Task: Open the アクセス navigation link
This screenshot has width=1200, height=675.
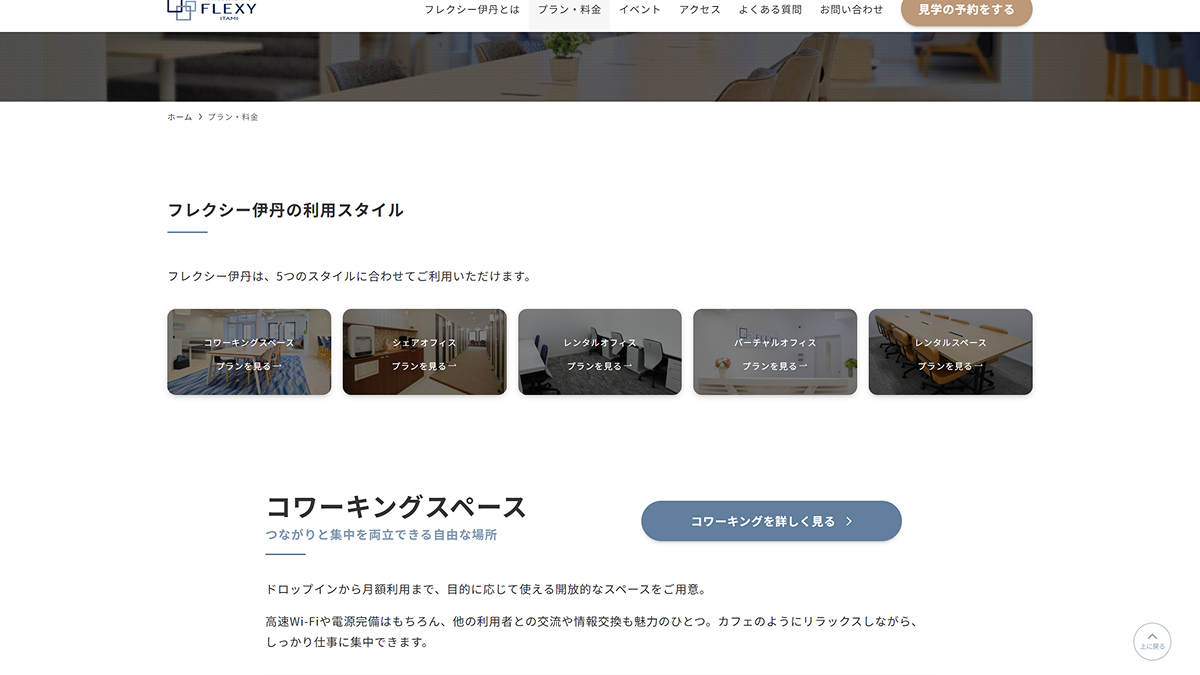Action: (x=700, y=10)
